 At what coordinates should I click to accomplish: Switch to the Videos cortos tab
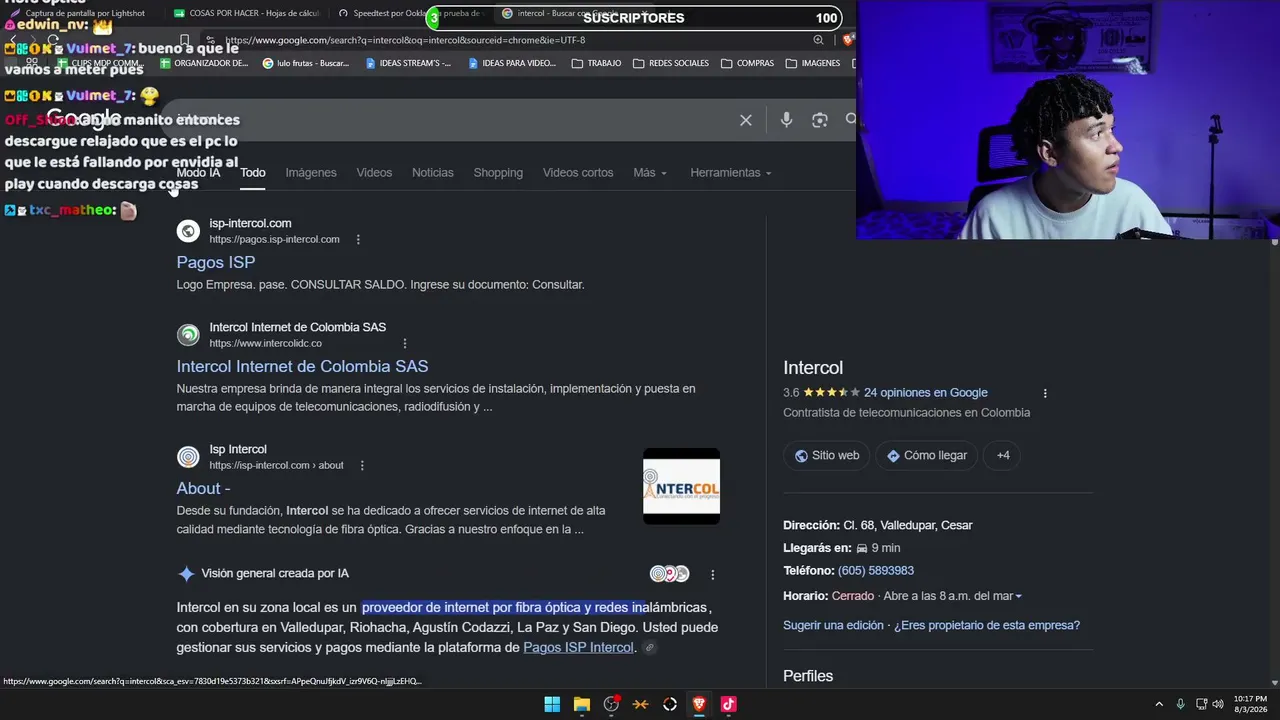click(x=578, y=173)
